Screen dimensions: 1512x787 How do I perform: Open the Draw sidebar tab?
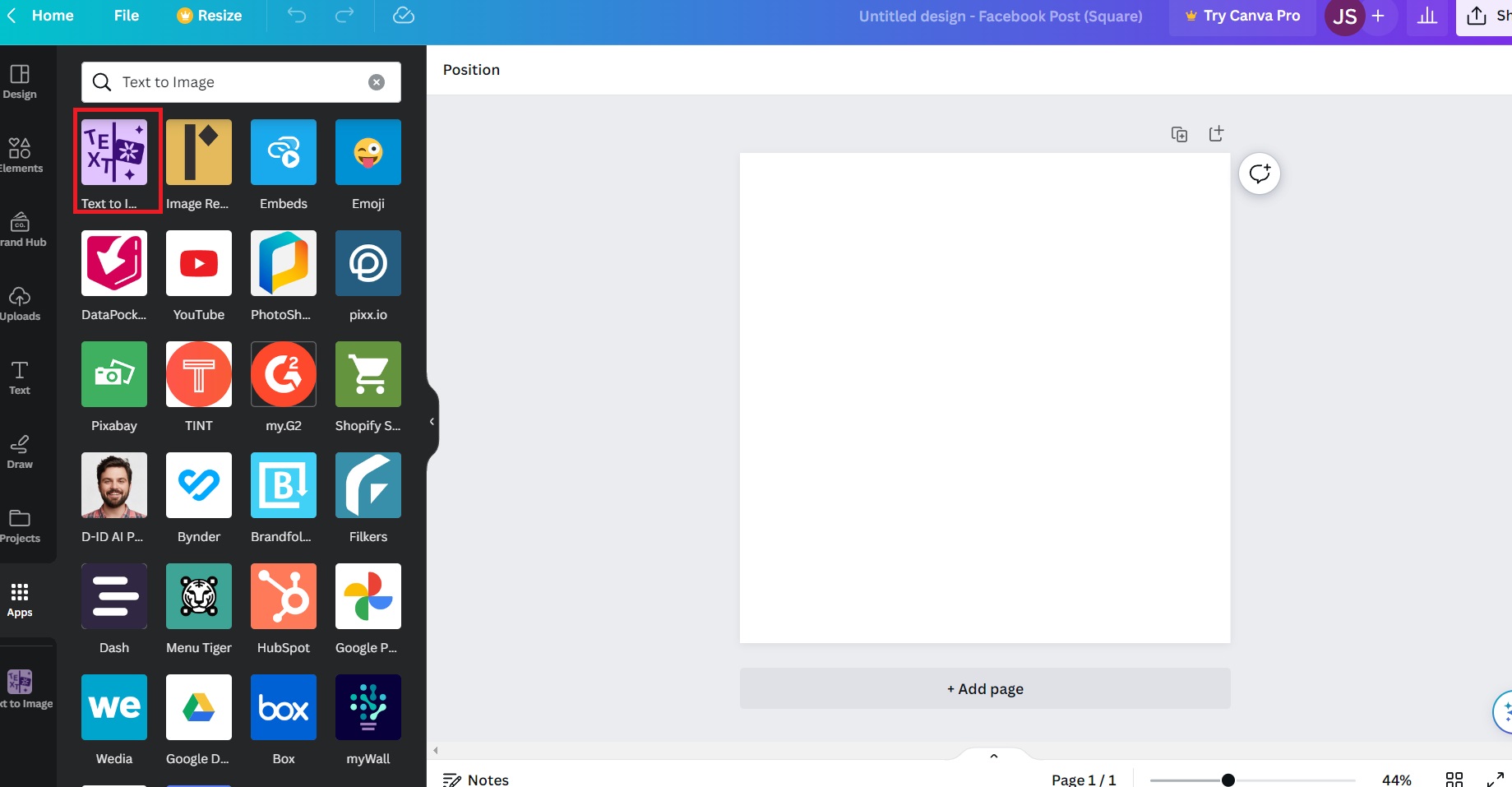(x=20, y=452)
